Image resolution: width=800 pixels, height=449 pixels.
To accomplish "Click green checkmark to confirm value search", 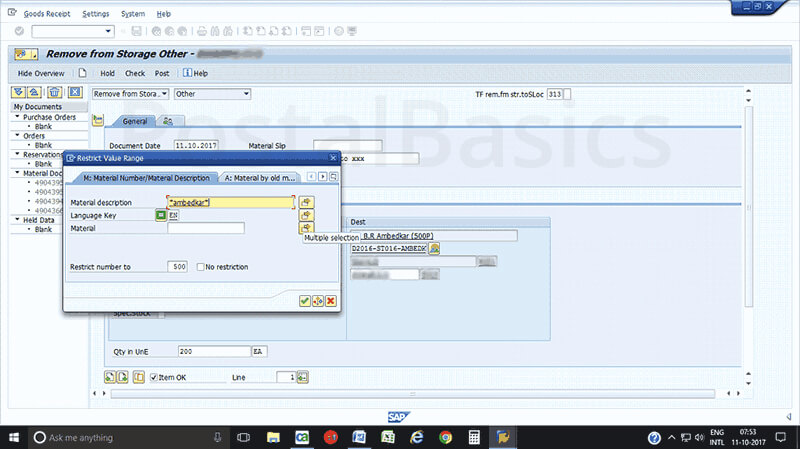I will click(x=305, y=301).
